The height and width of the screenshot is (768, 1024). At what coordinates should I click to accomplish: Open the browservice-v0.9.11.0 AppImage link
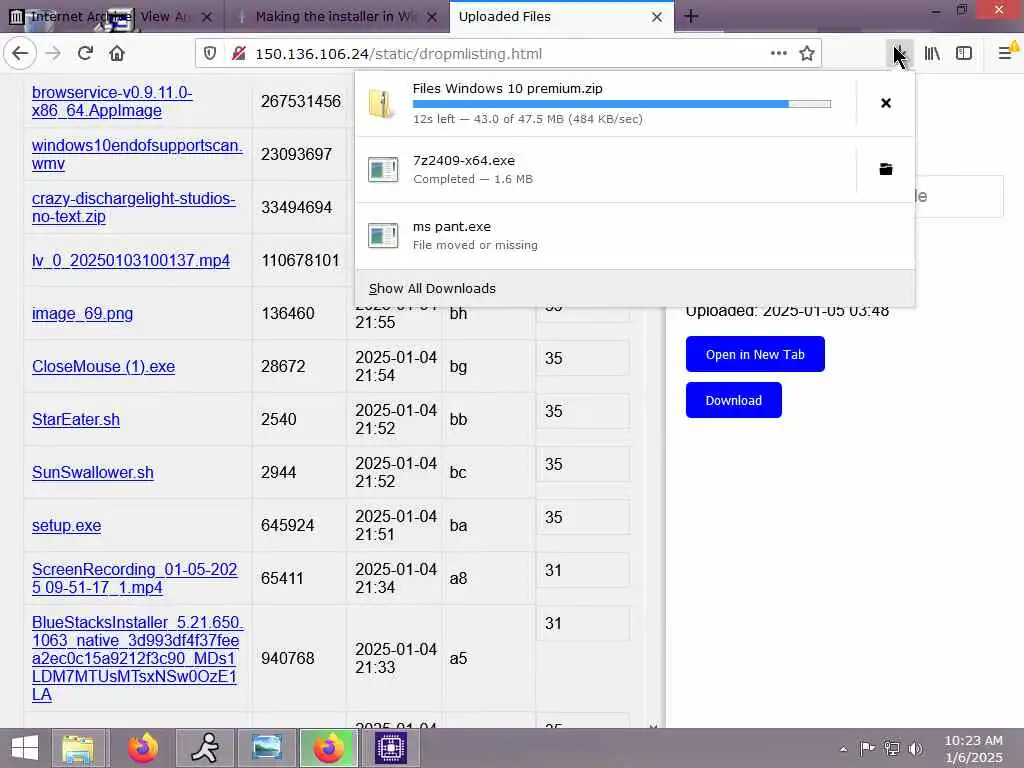(x=112, y=101)
